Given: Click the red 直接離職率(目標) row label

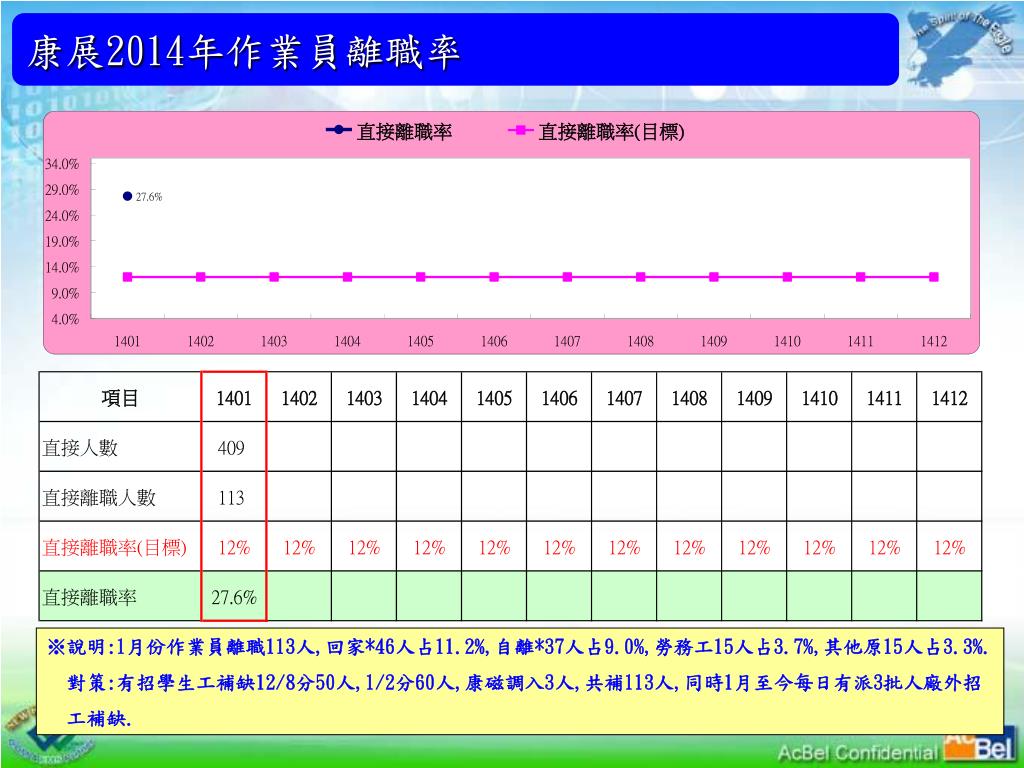Looking at the screenshot, I should pyautogui.click(x=115, y=547).
